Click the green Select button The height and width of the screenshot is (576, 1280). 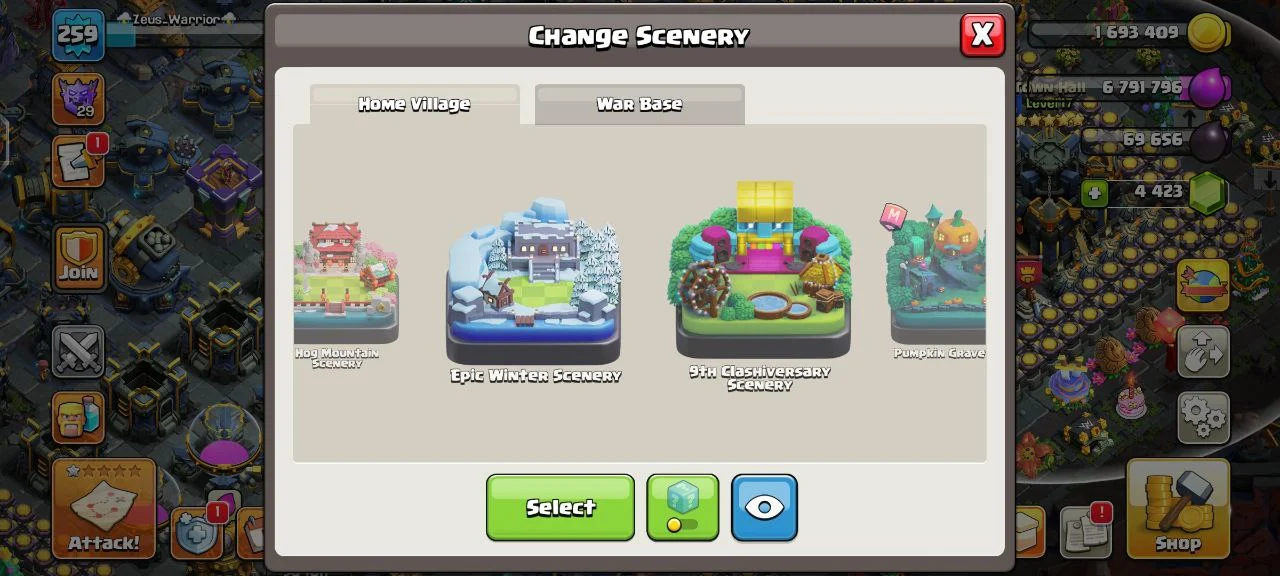560,507
